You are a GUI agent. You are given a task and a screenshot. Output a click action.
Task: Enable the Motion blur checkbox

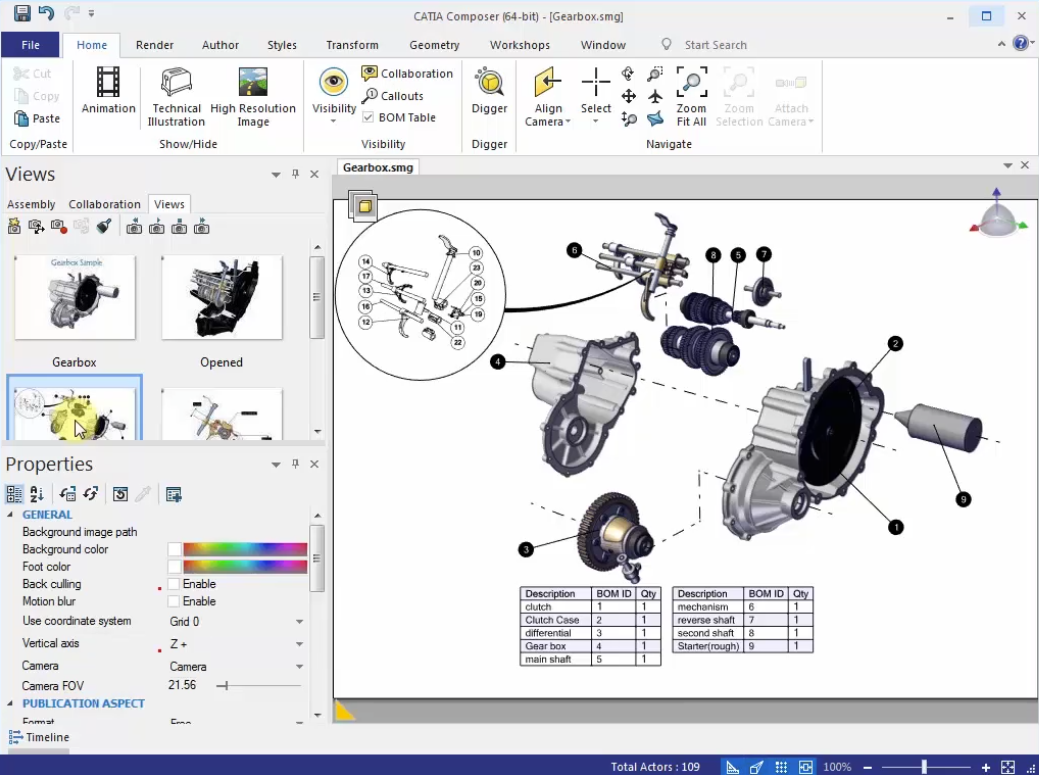tap(174, 601)
